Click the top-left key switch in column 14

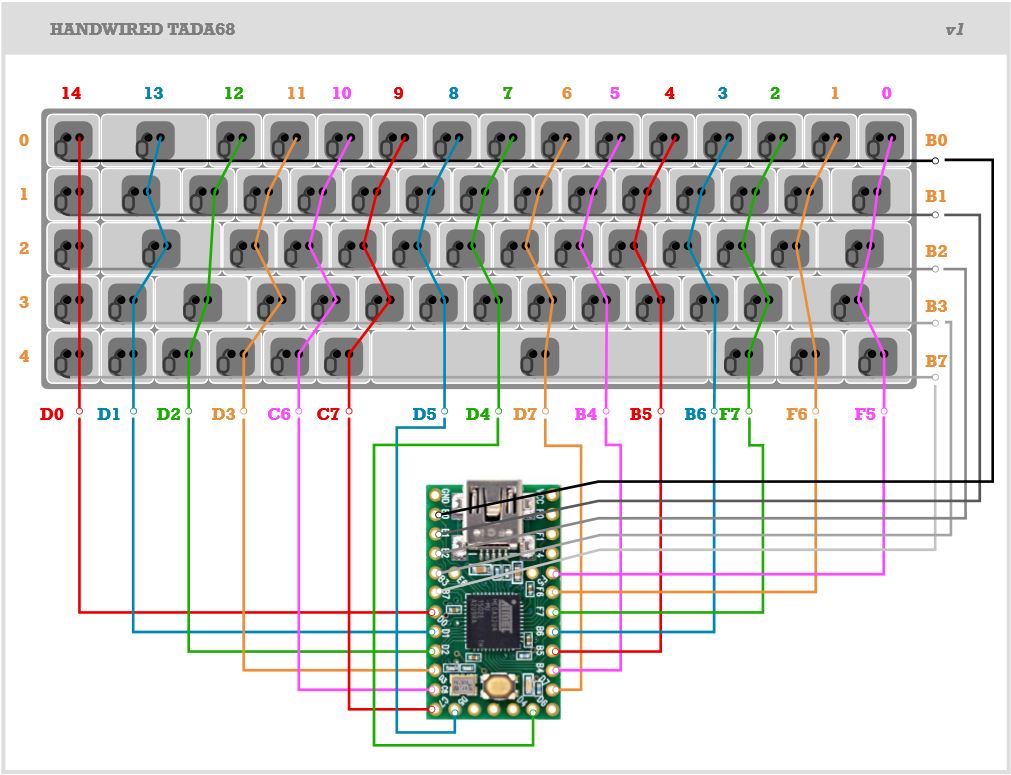click(x=72, y=139)
